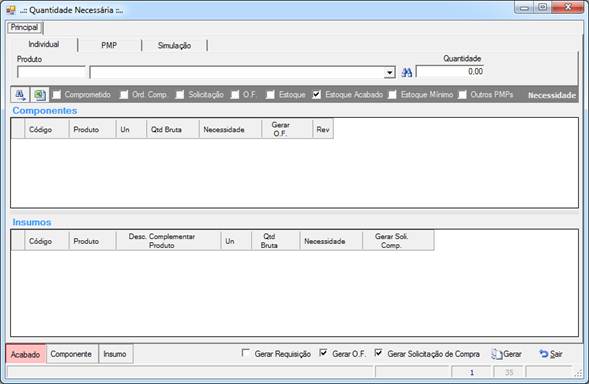Toggle Gerar Solicitação de Compra checkbox
This screenshot has height=384, width=589.
click(379, 353)
